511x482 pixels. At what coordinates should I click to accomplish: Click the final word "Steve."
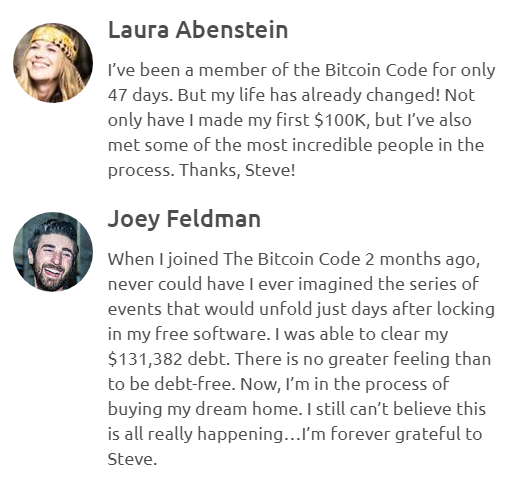[x=132, y=459]
